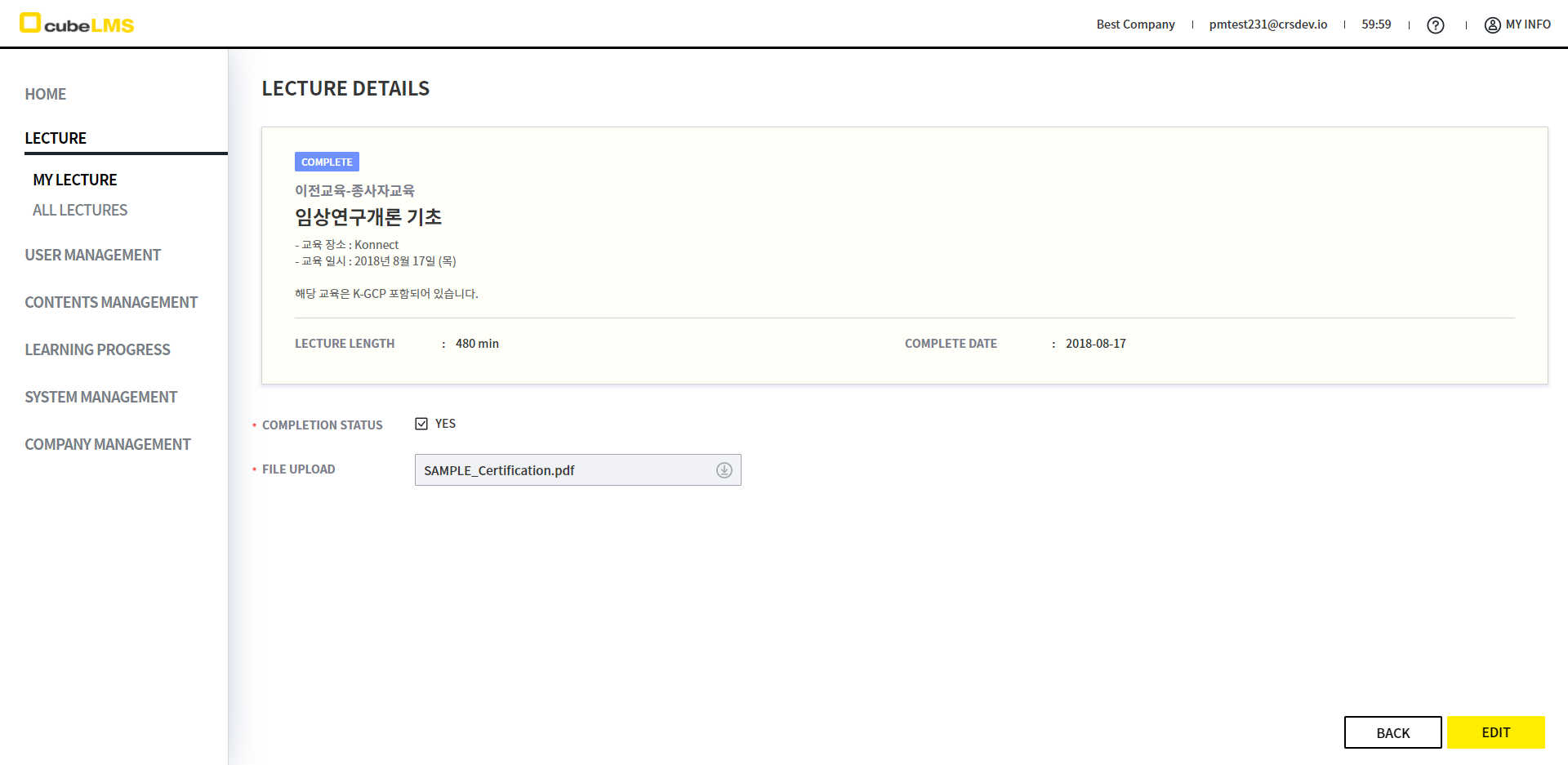This screenshot has width=1568, height=765.
Task: Toggle the YES completion status checkbox
Action: [x=421, y=424]
